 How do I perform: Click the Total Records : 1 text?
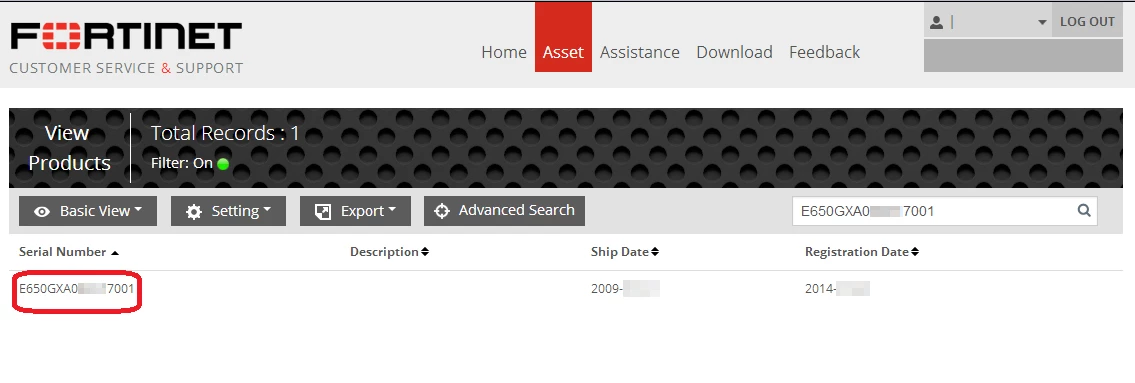click(x=225, y=133)
